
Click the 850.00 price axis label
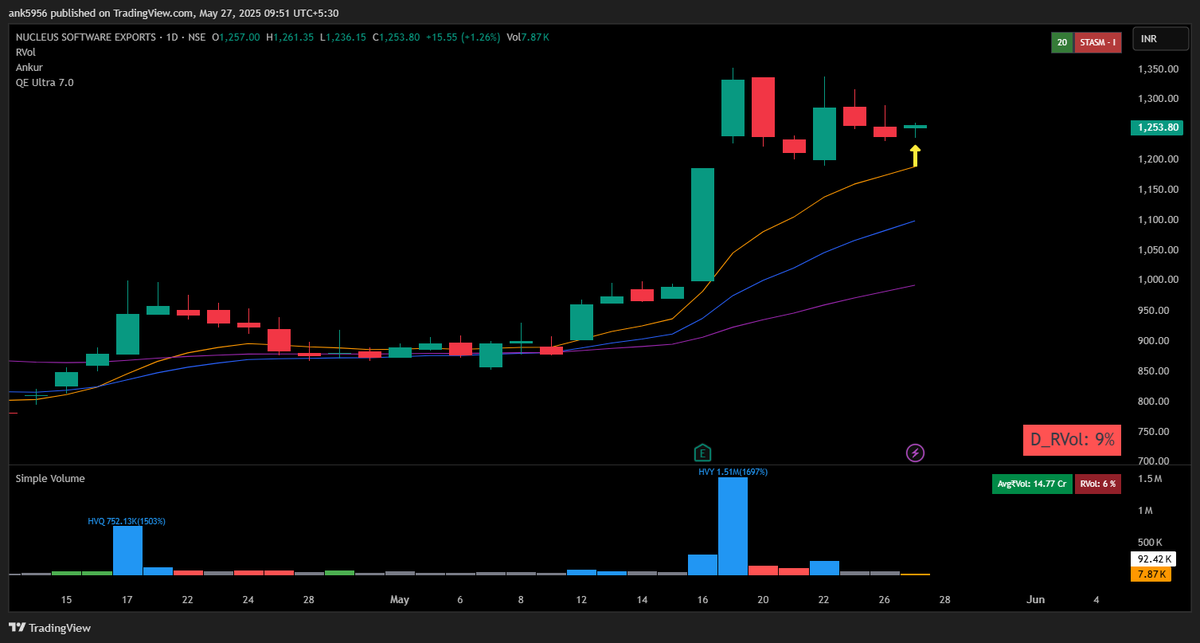pyautogui.click(x=1153, y=372)
